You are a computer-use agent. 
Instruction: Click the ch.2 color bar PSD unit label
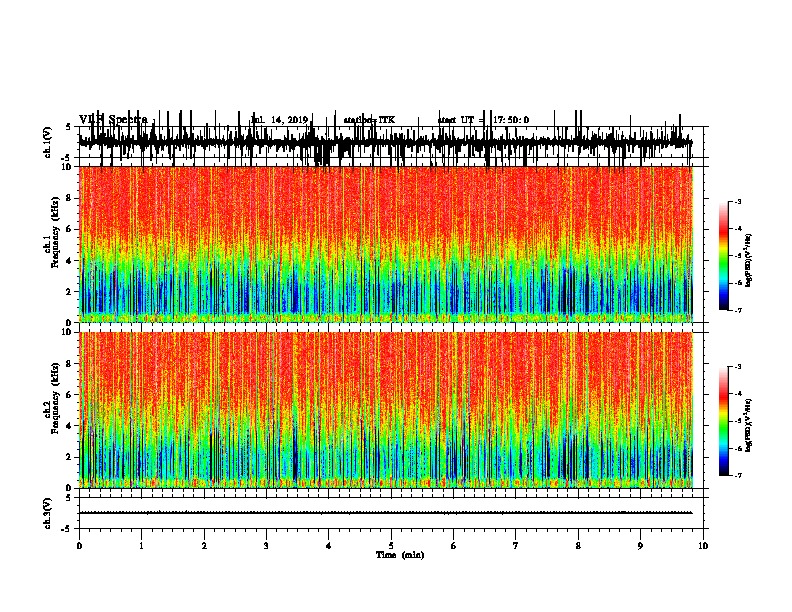point(749,425)
